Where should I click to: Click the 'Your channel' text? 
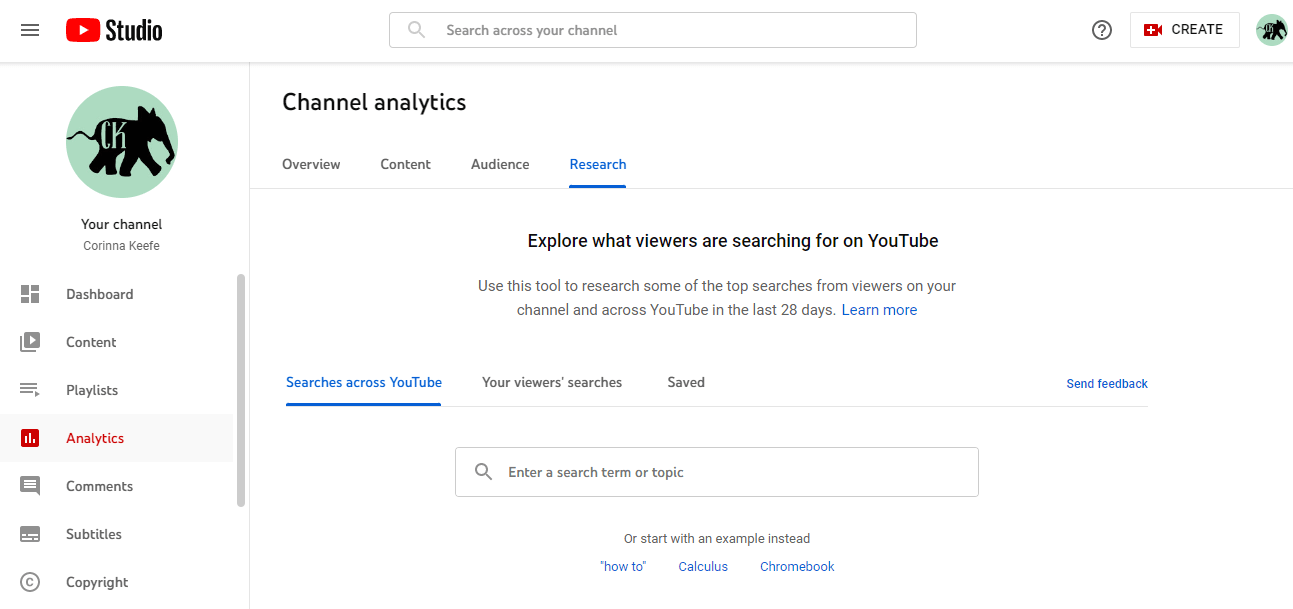(x=122, y=224)
